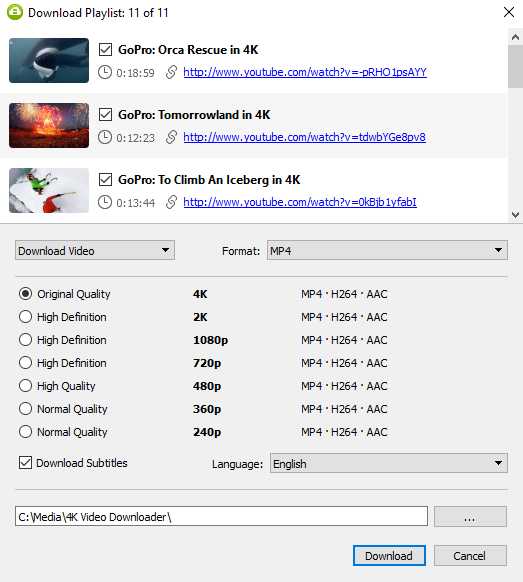Select Normal Quality 360p option
This screenshot has height=582, width=523.
click(25, 409)
